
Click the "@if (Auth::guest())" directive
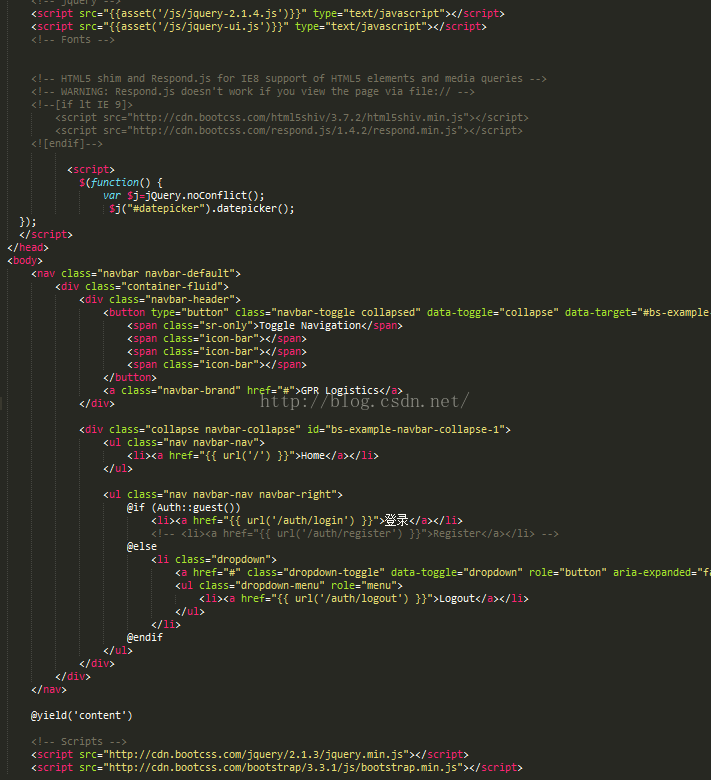tap(184, 507)
